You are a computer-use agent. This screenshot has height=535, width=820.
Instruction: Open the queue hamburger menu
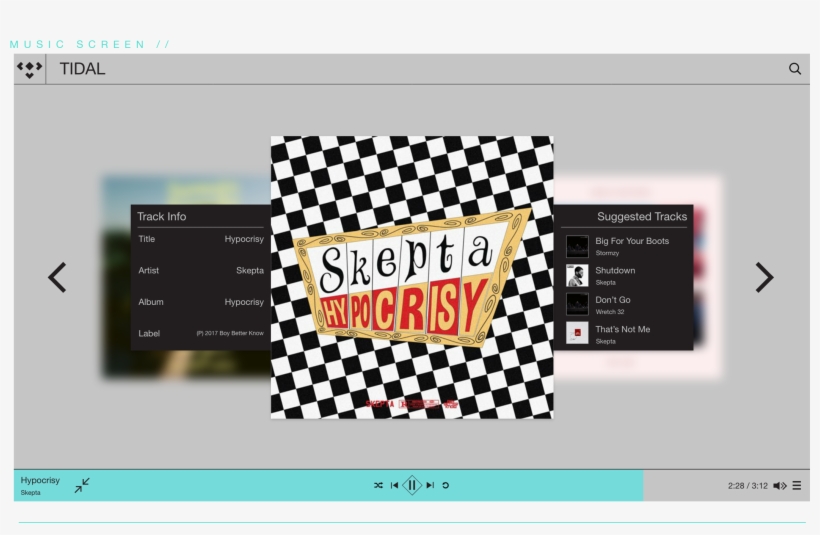coord(797,486)
